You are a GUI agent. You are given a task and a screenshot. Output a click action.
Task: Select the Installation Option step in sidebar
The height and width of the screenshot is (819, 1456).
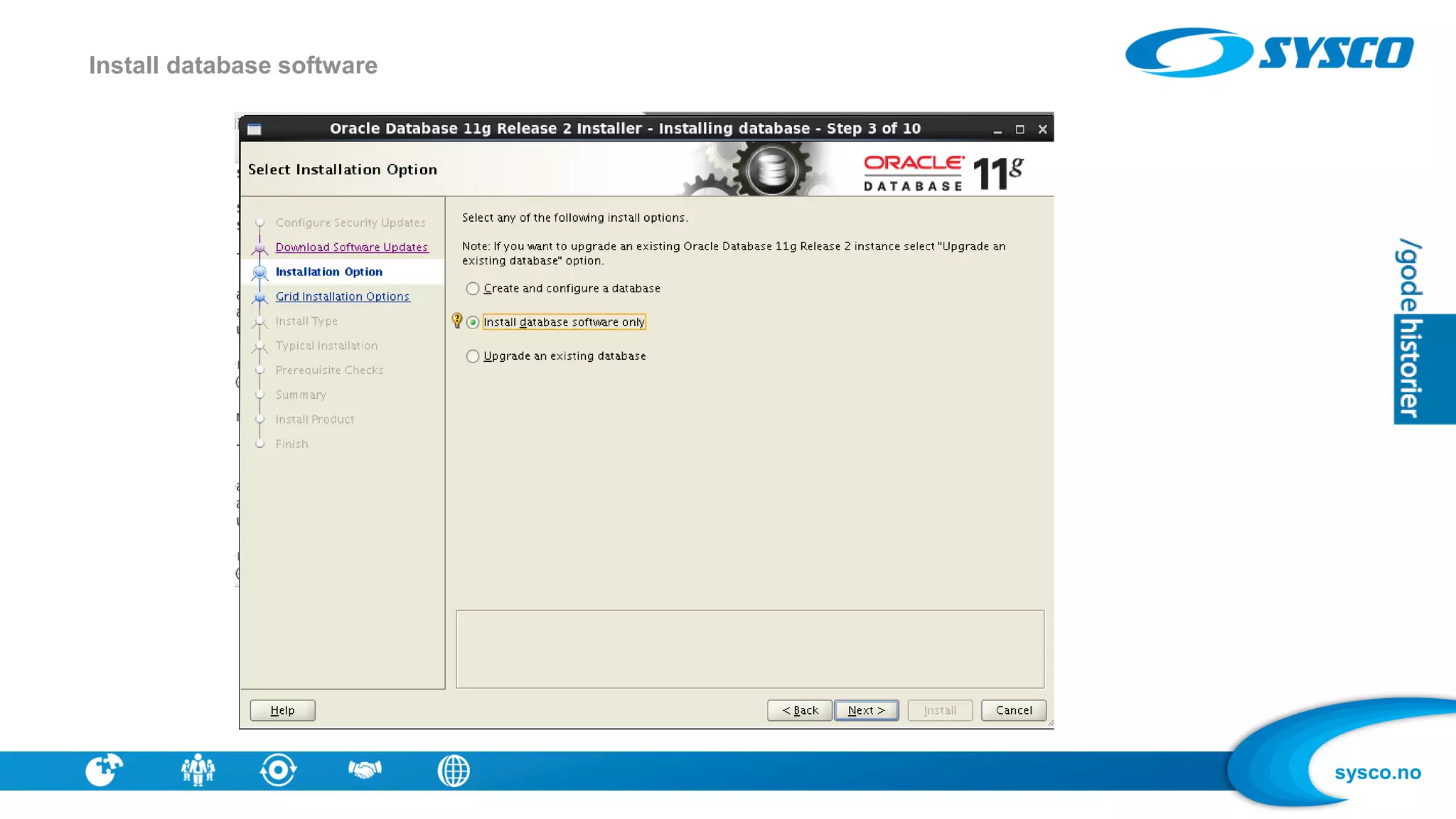click(x=329, y=272)
